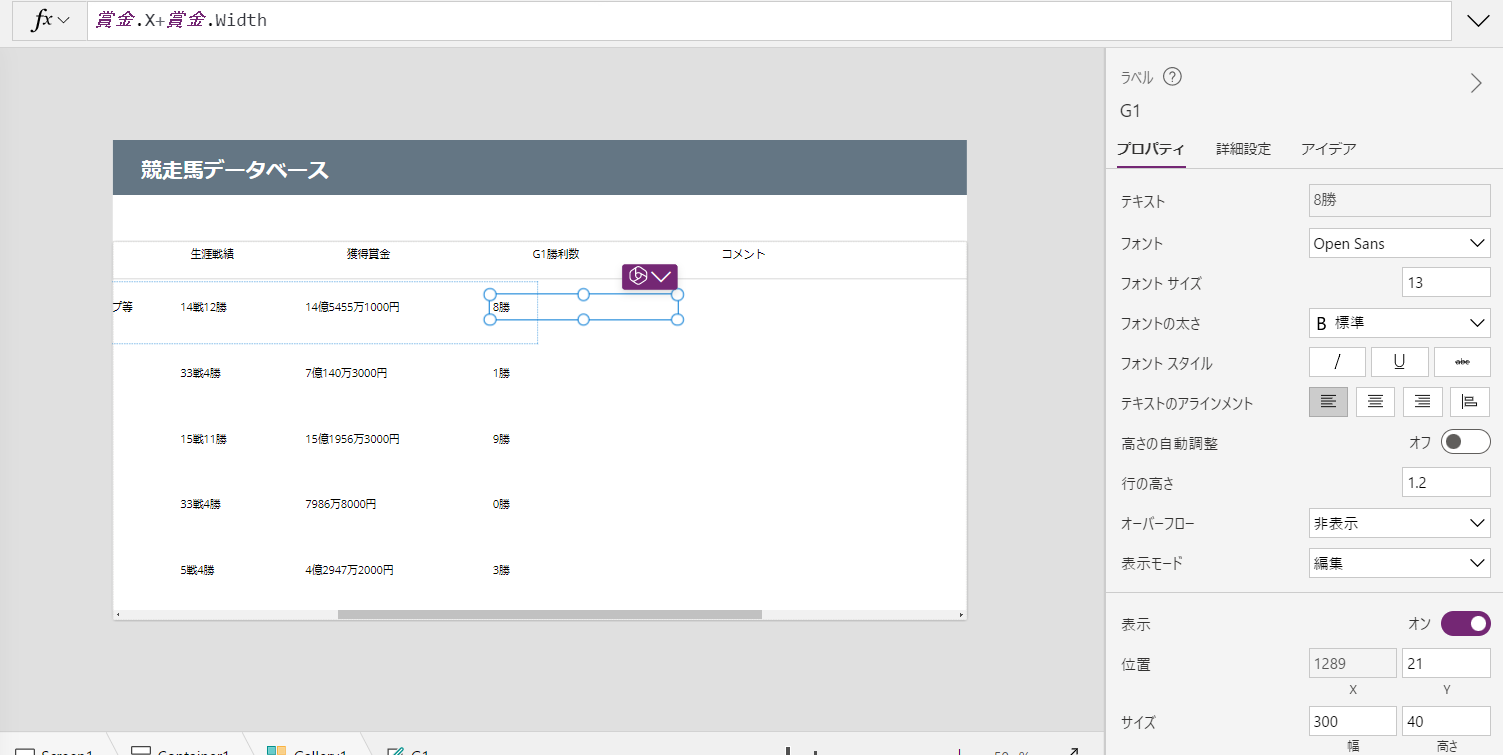Switch to the 詳細設定 tab
This screenshot has height=755, width=1503.
1243,149
